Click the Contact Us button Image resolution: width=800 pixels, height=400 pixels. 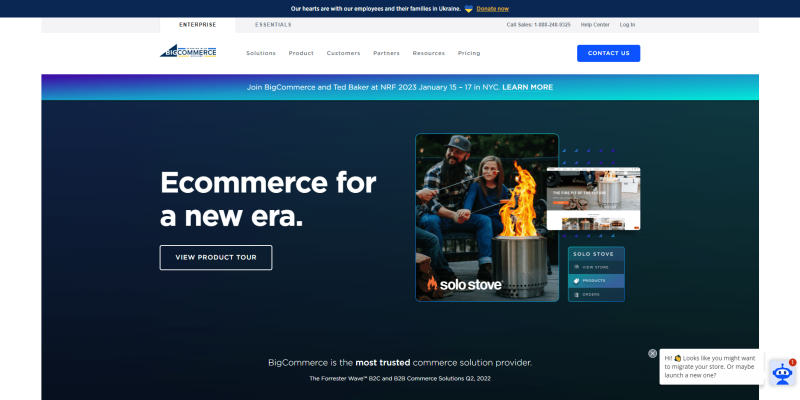[x=608, y=53]
